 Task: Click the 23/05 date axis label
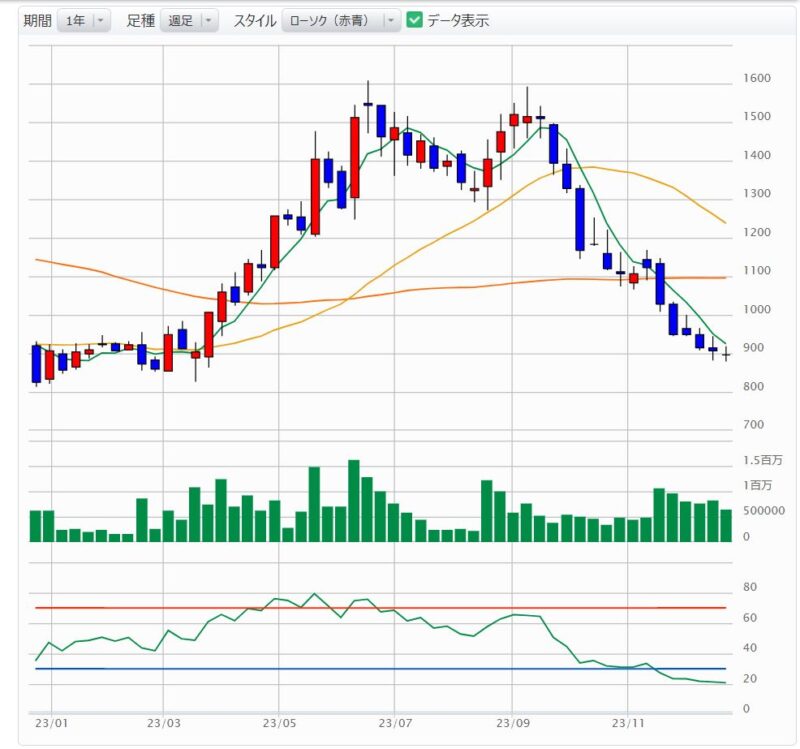pos(280,723)
